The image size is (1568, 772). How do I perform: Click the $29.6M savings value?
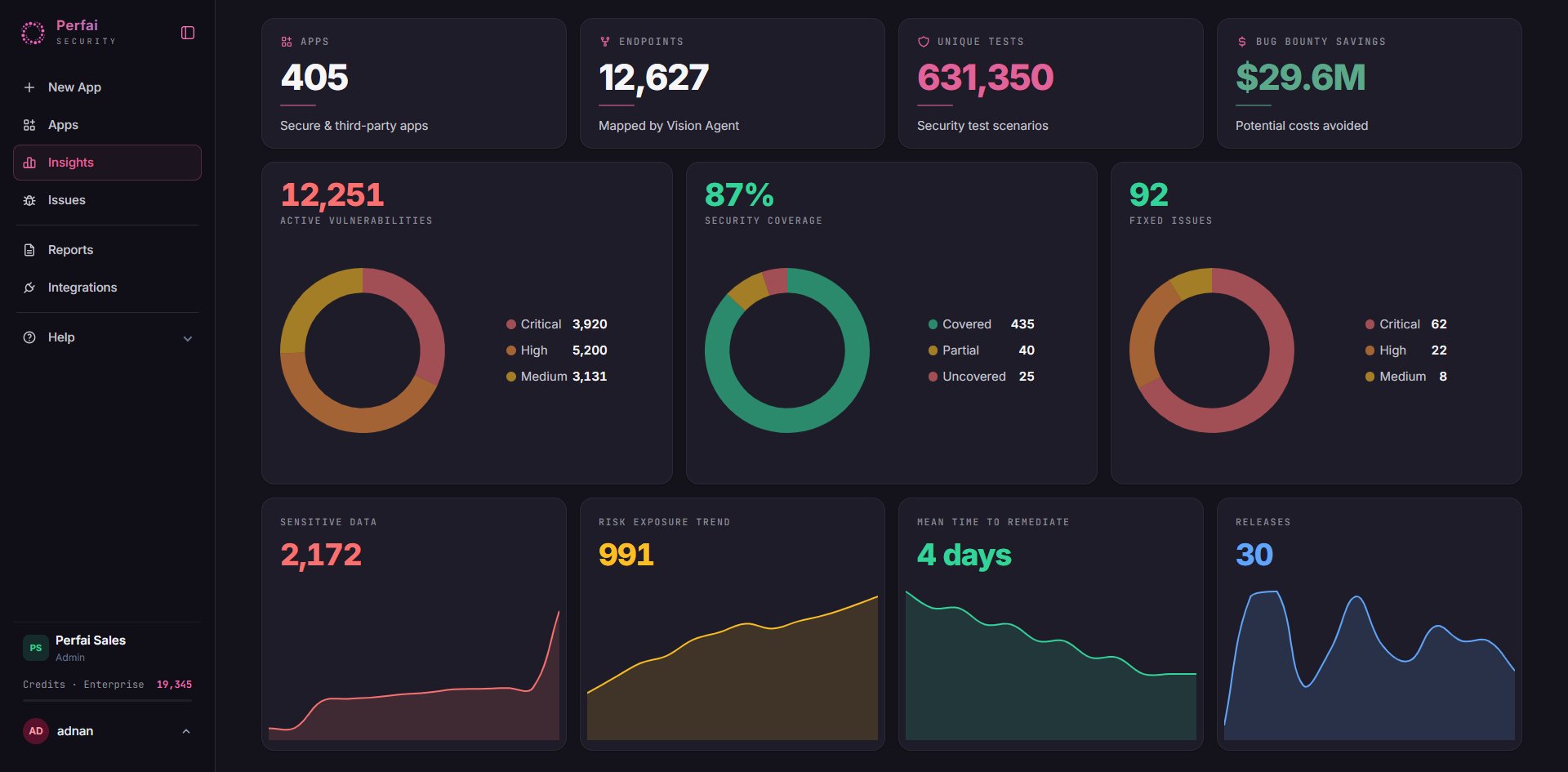tap(1300, 78)
